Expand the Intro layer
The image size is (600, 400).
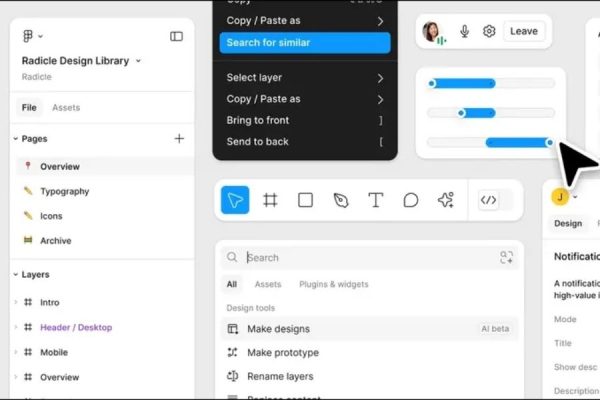pos(15,302)
